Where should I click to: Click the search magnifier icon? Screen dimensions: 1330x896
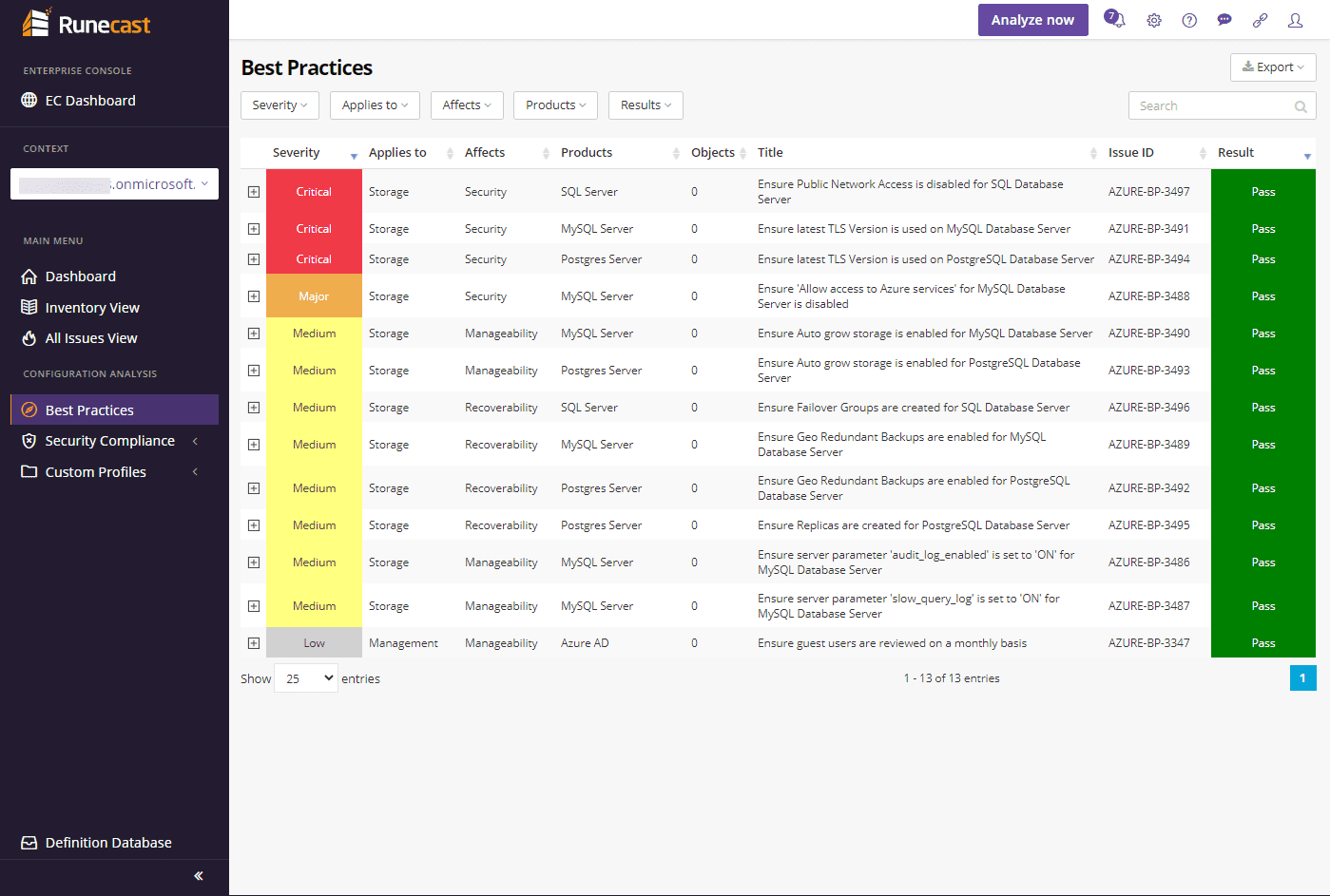[1301, 106]
